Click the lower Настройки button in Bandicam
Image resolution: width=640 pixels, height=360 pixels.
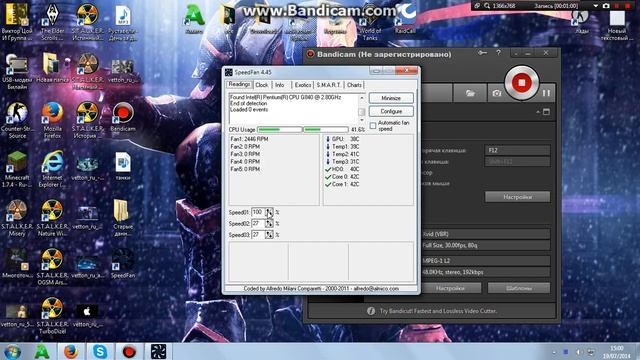tap(450, 288)
